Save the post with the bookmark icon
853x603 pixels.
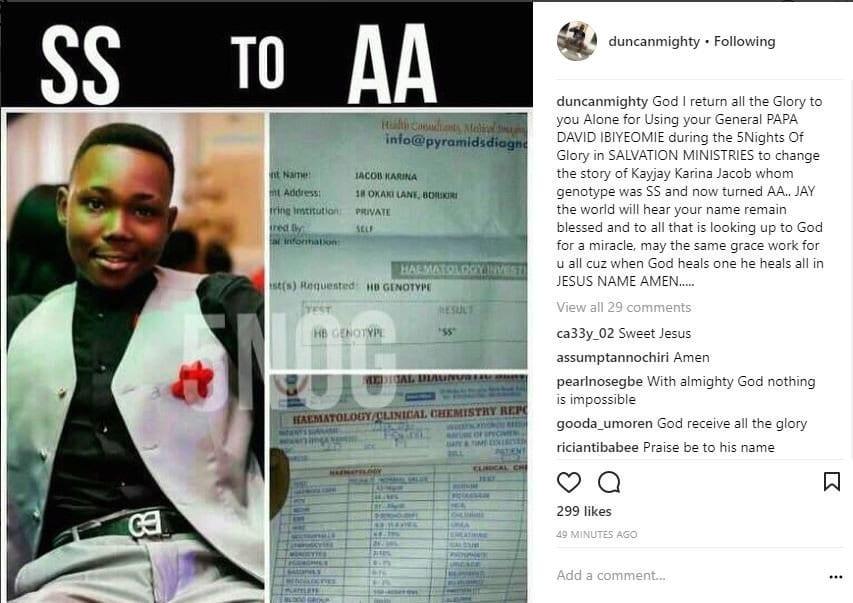pyautogui.click(x=831, y=482)
